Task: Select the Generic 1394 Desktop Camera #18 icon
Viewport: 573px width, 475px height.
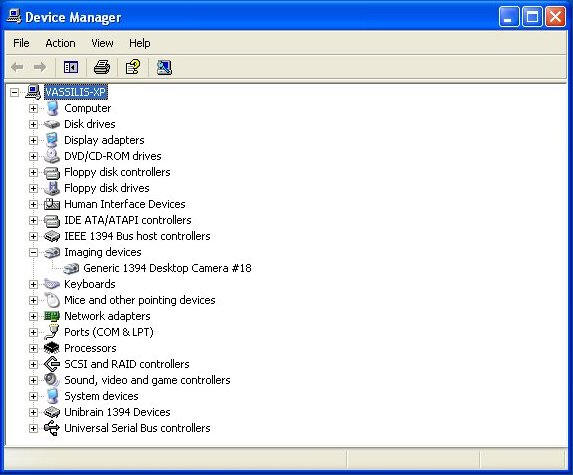Action: pyautogui.click(x=71, y=269)
